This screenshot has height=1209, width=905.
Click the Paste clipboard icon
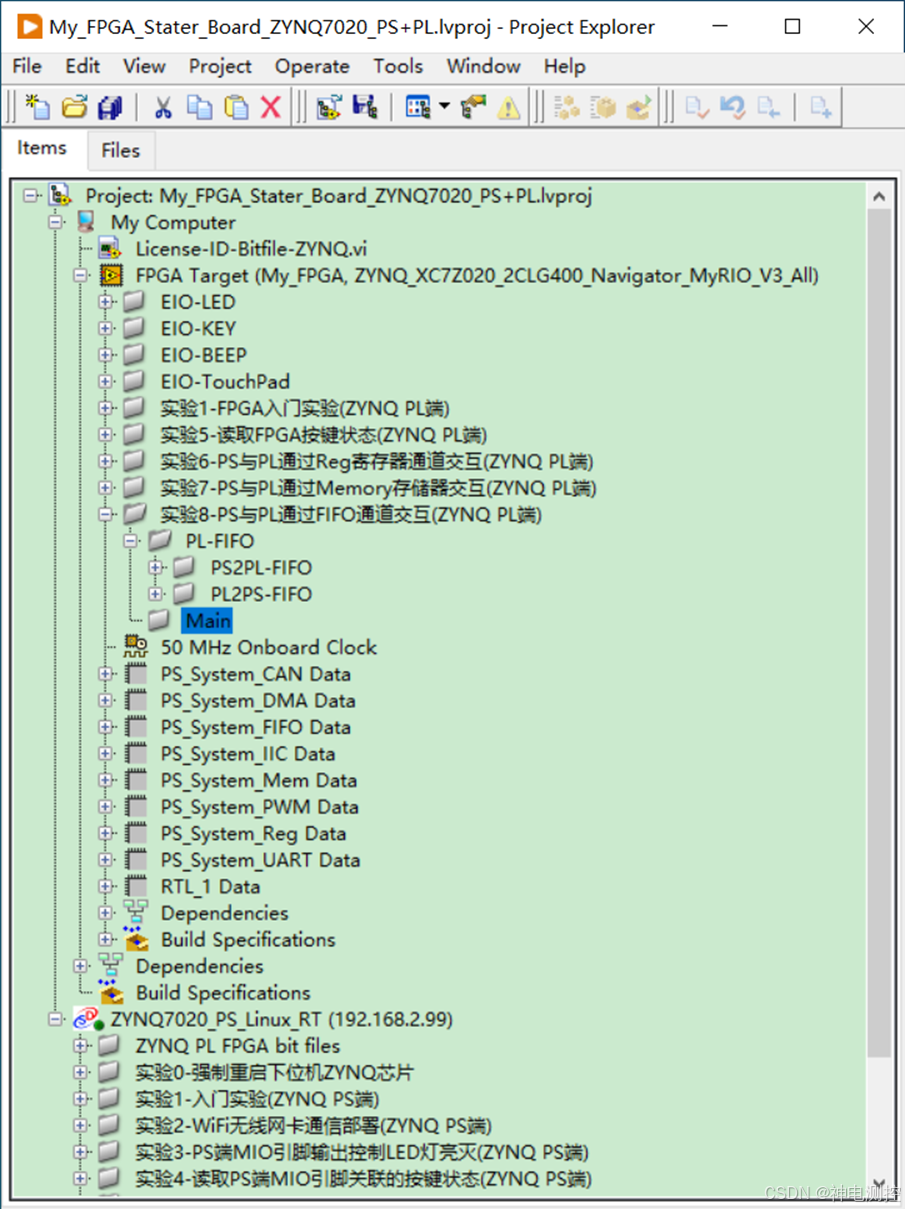pos(236,107)
